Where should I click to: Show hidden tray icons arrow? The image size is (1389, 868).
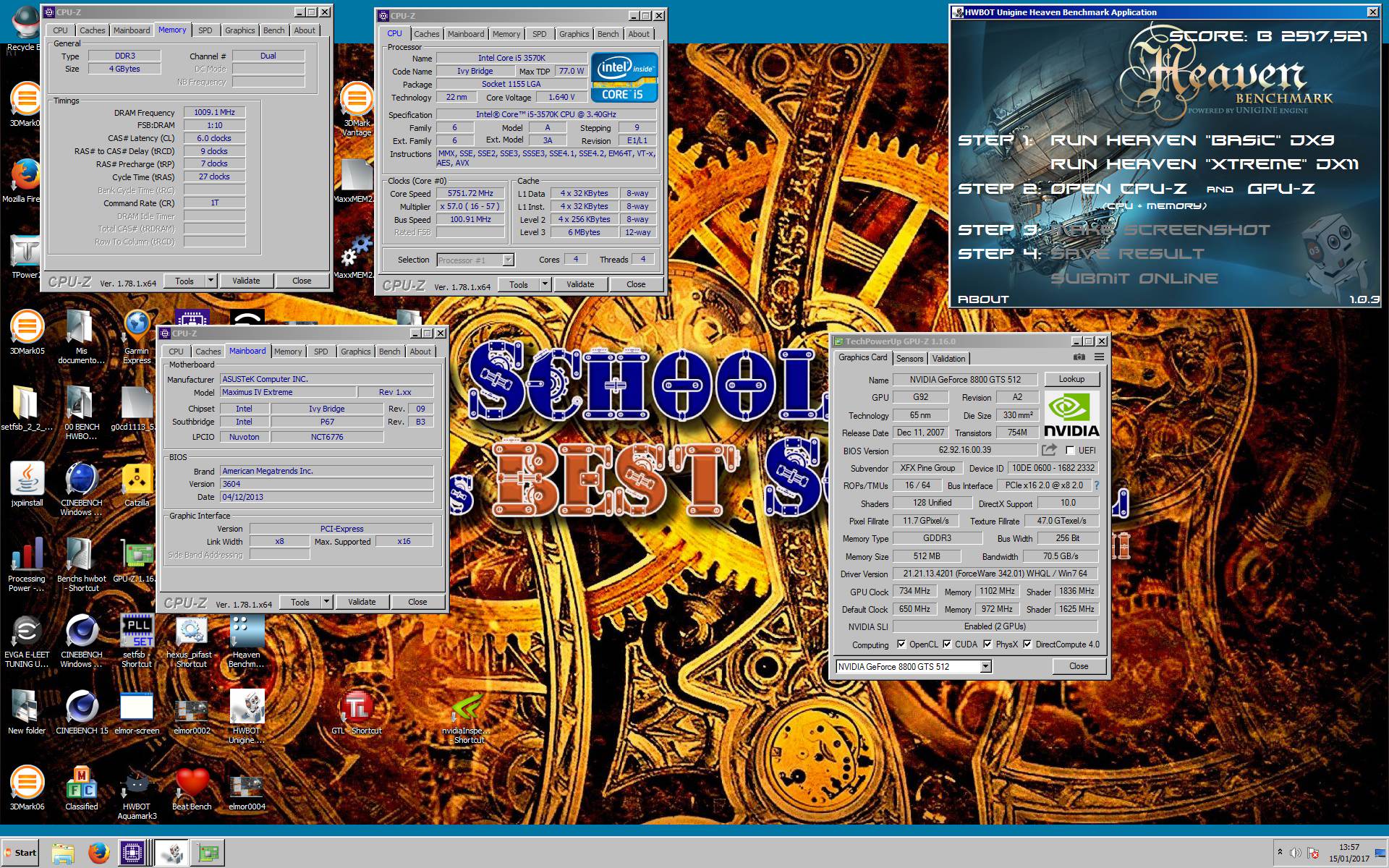[1280, 852]
